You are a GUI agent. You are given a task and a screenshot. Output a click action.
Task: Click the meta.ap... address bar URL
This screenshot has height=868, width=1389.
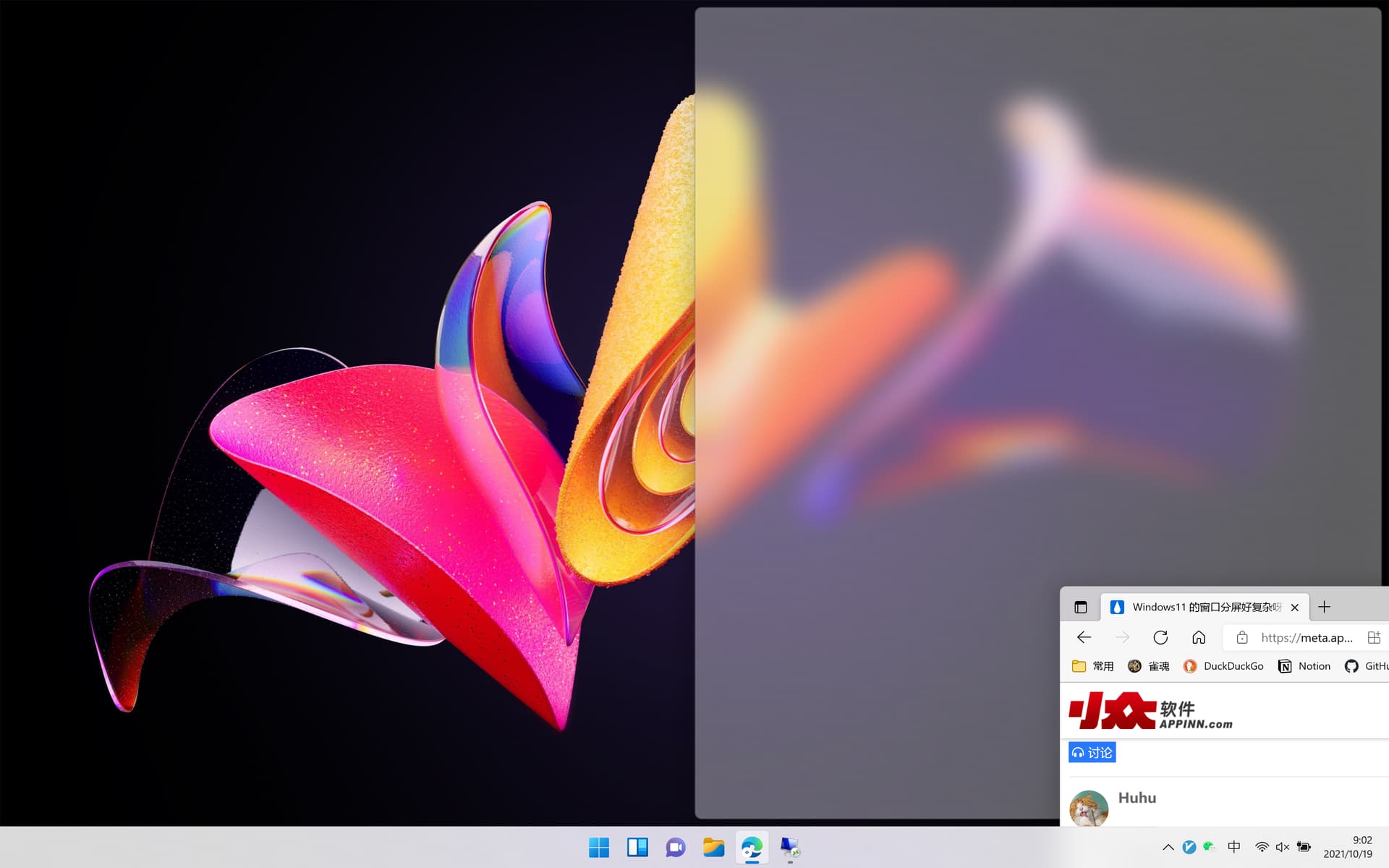tap(1306, 637)
